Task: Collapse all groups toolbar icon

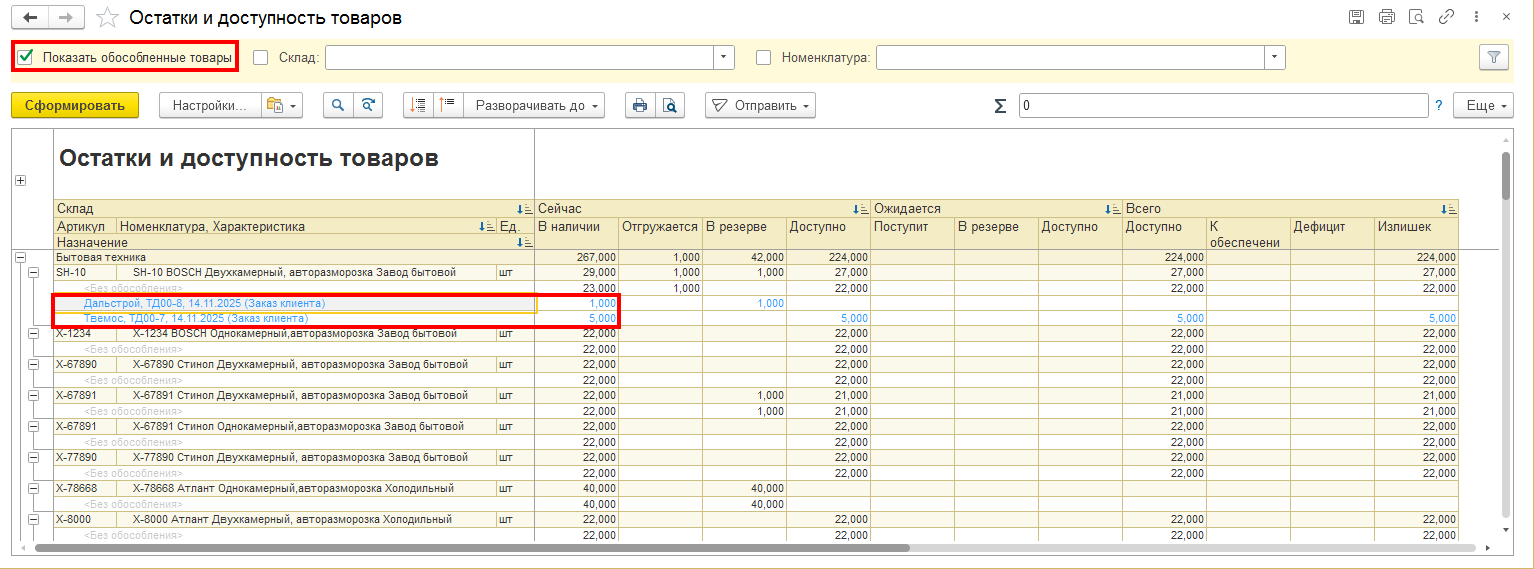Action: (x=448, y=105)
